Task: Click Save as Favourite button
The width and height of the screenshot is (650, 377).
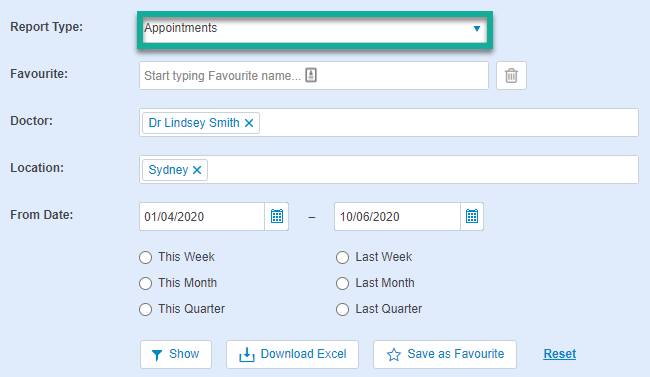Action: pyautogui.click(x=445, y=354)
